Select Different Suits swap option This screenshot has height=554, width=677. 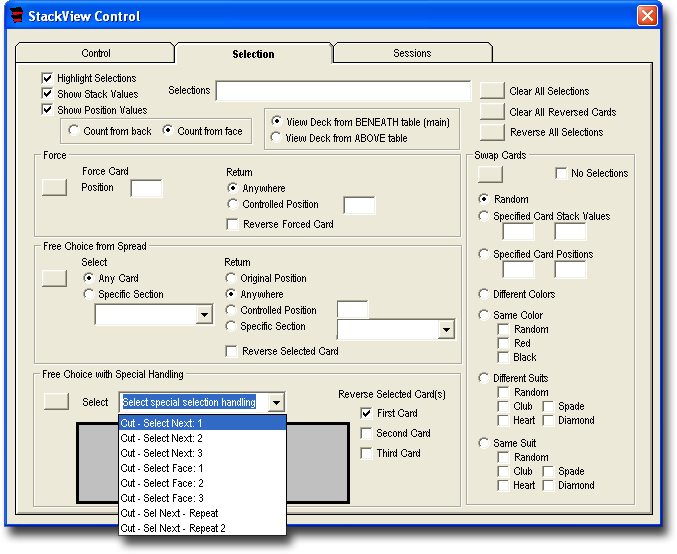point(484,378)
